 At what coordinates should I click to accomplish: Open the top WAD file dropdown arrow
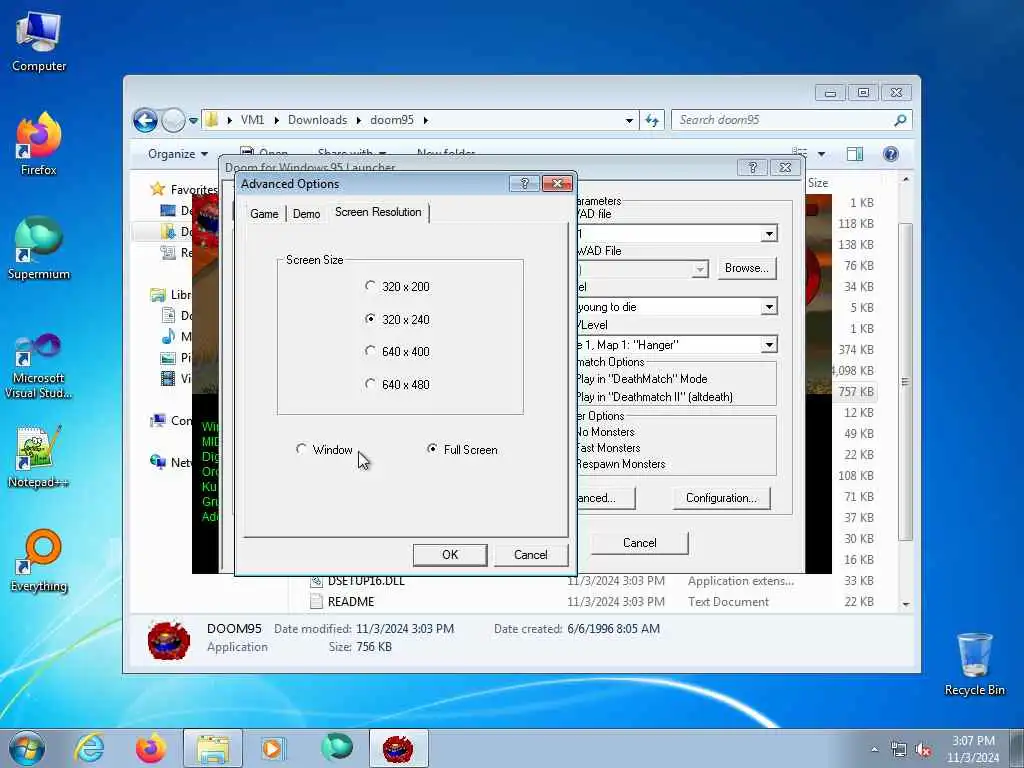point(769,234)
